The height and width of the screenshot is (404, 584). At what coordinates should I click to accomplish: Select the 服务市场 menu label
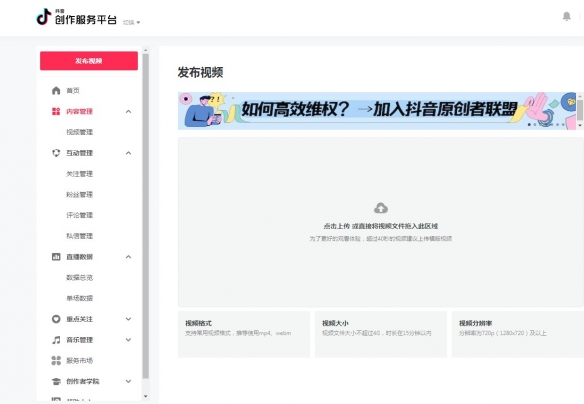(x=79, y=360)
